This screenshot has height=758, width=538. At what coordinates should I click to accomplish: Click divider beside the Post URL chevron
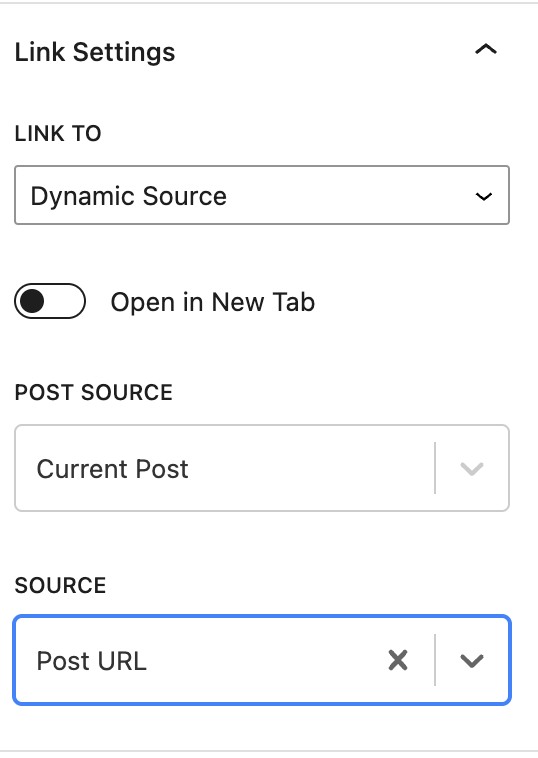pos(435,660)
